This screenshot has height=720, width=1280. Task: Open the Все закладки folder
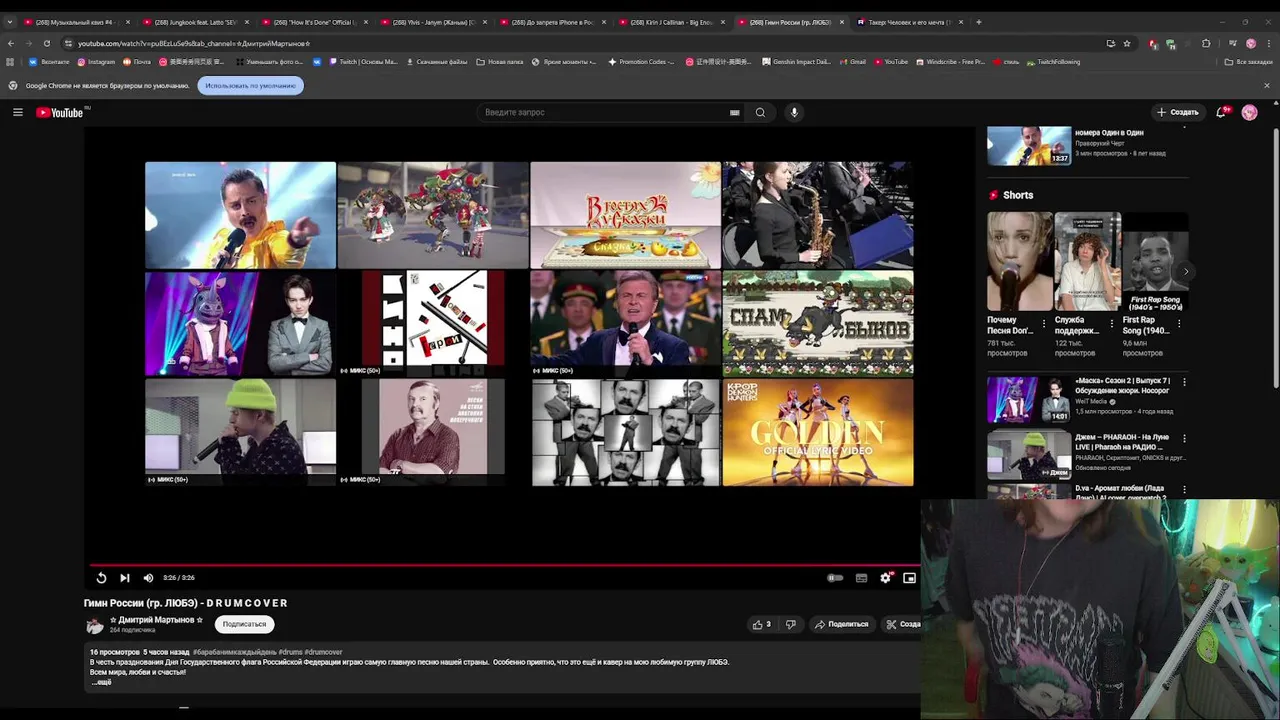(1249, 62)
